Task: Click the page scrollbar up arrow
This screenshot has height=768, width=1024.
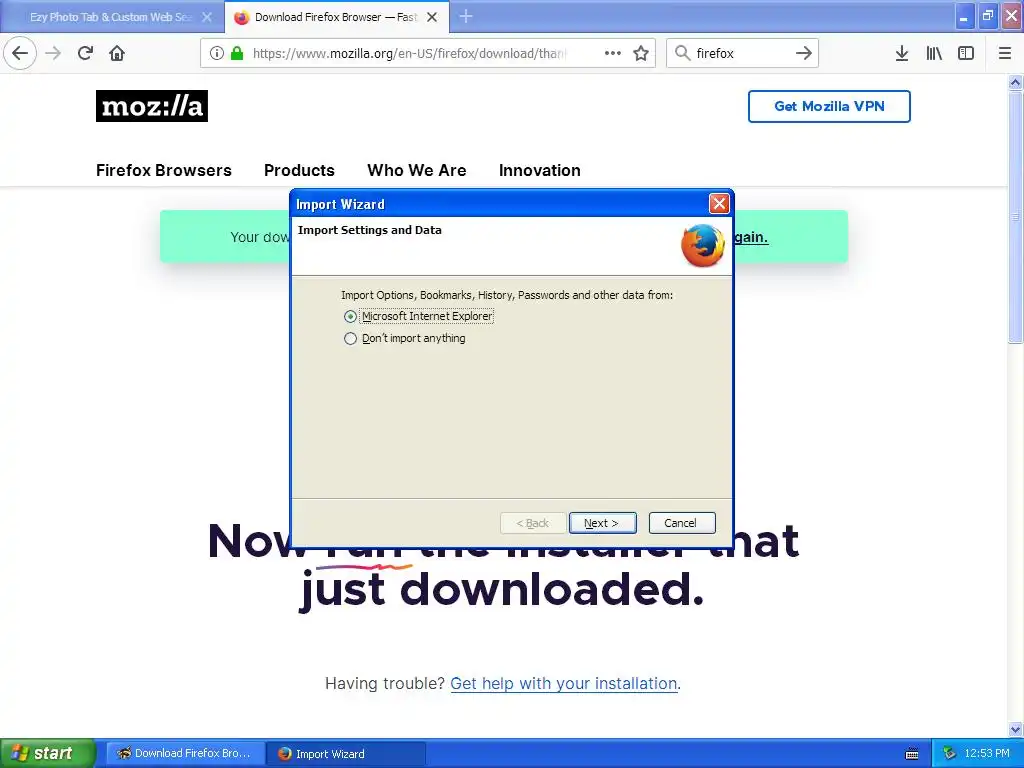Action: point(1016,82)
